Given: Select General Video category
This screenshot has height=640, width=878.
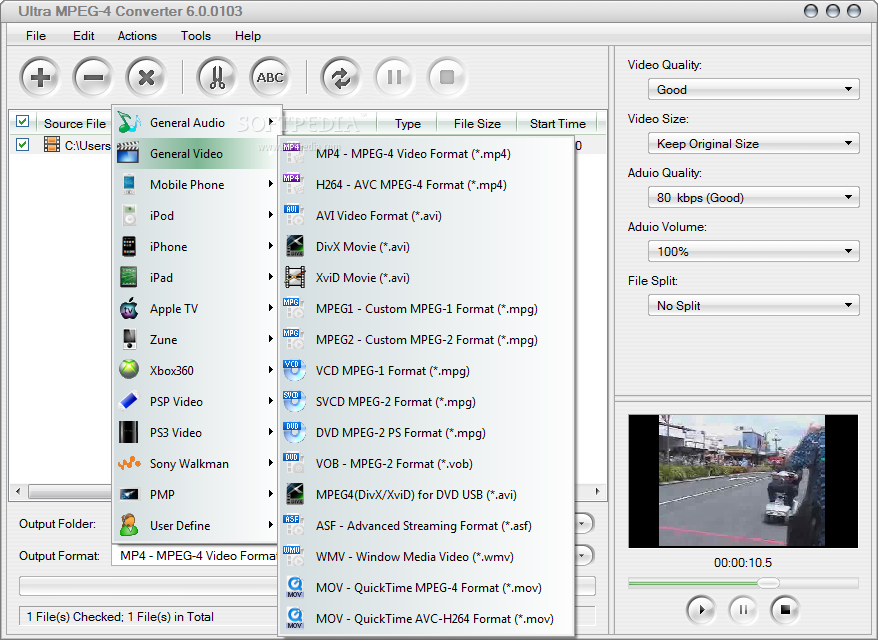Looking at the screenshot, I should point(195,153).
